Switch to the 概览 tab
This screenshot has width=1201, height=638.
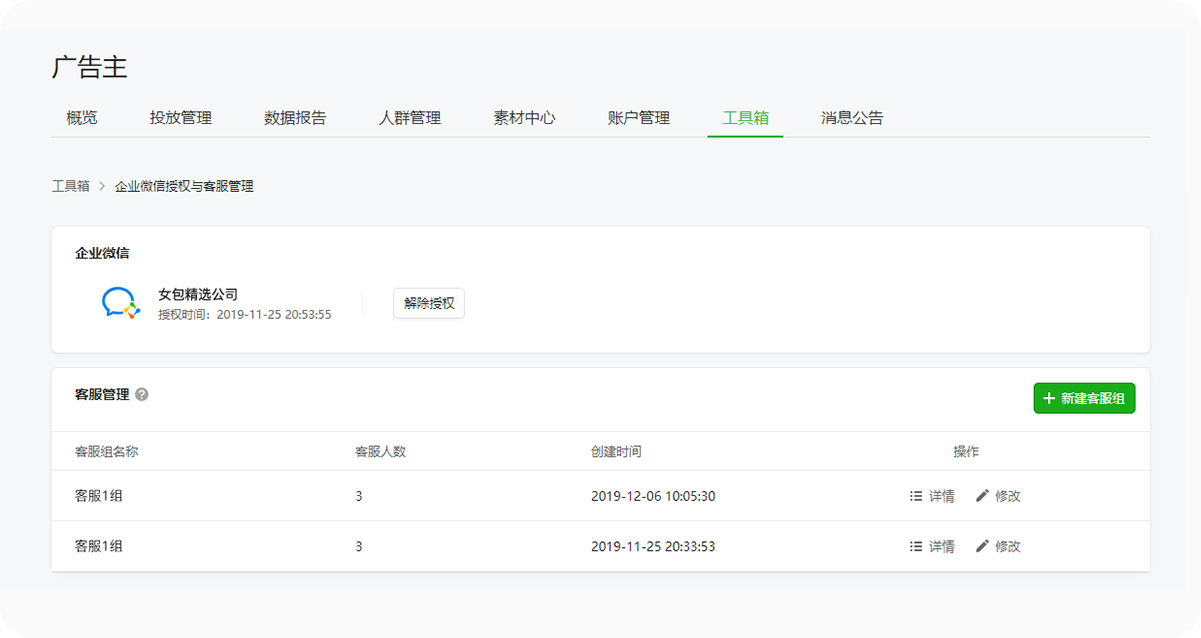82,118
